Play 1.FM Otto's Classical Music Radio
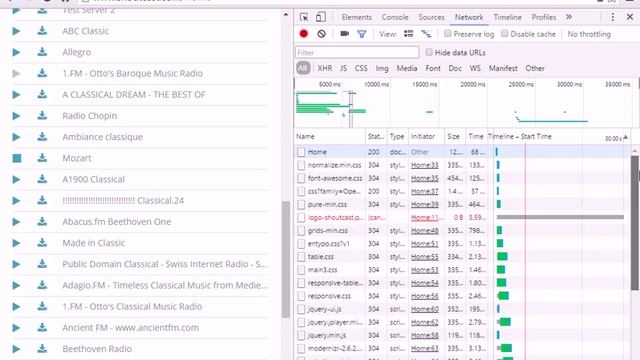The width and height of the screenshot is (640, 360). [16, 307]
